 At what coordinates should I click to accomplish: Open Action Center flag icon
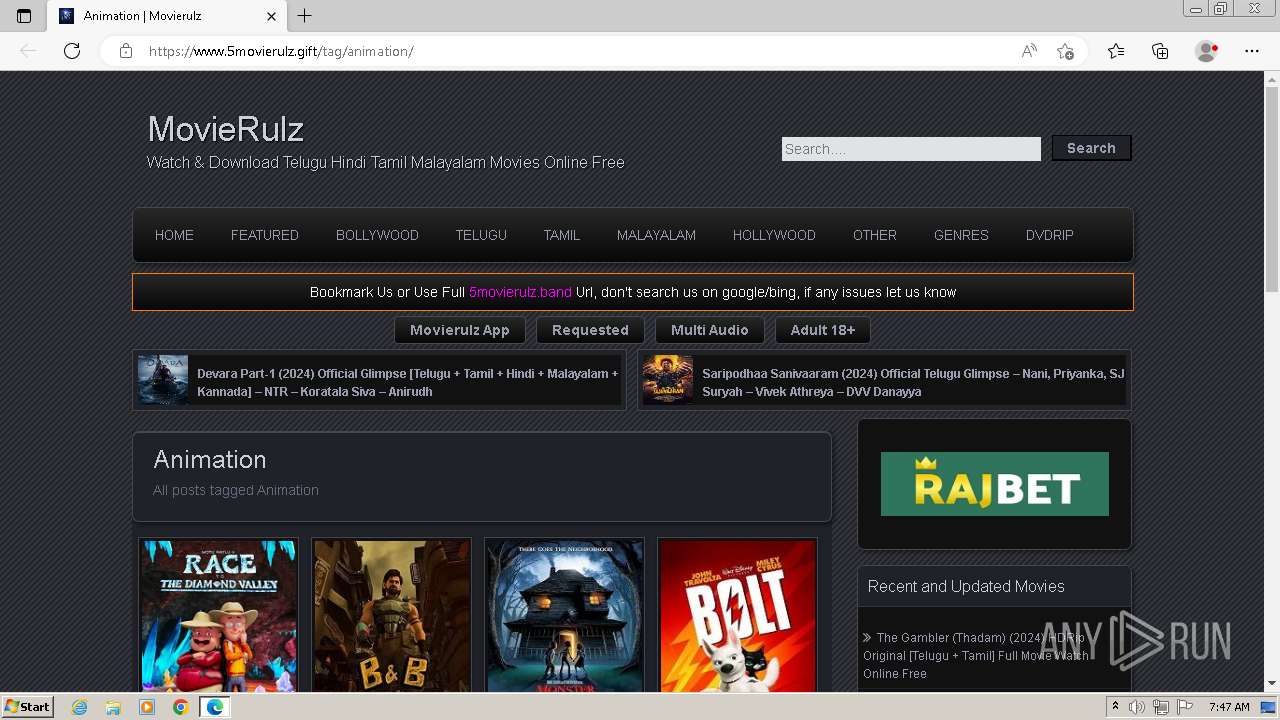click(x=1185, y=707)
